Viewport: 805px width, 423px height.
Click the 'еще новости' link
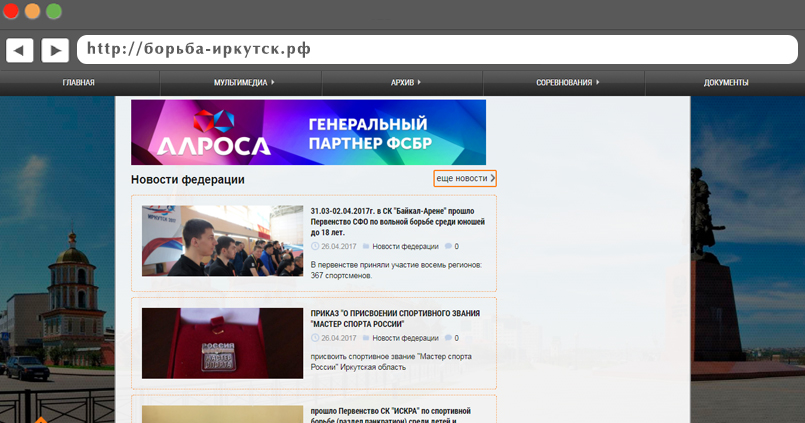pyautogui.click(x=465, y=178)
